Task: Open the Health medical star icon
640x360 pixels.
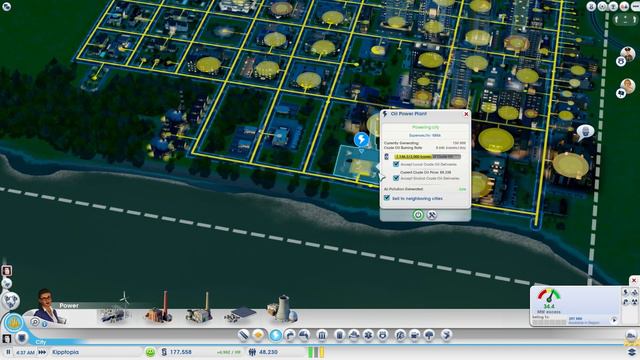Action: (x=368, y=336)
